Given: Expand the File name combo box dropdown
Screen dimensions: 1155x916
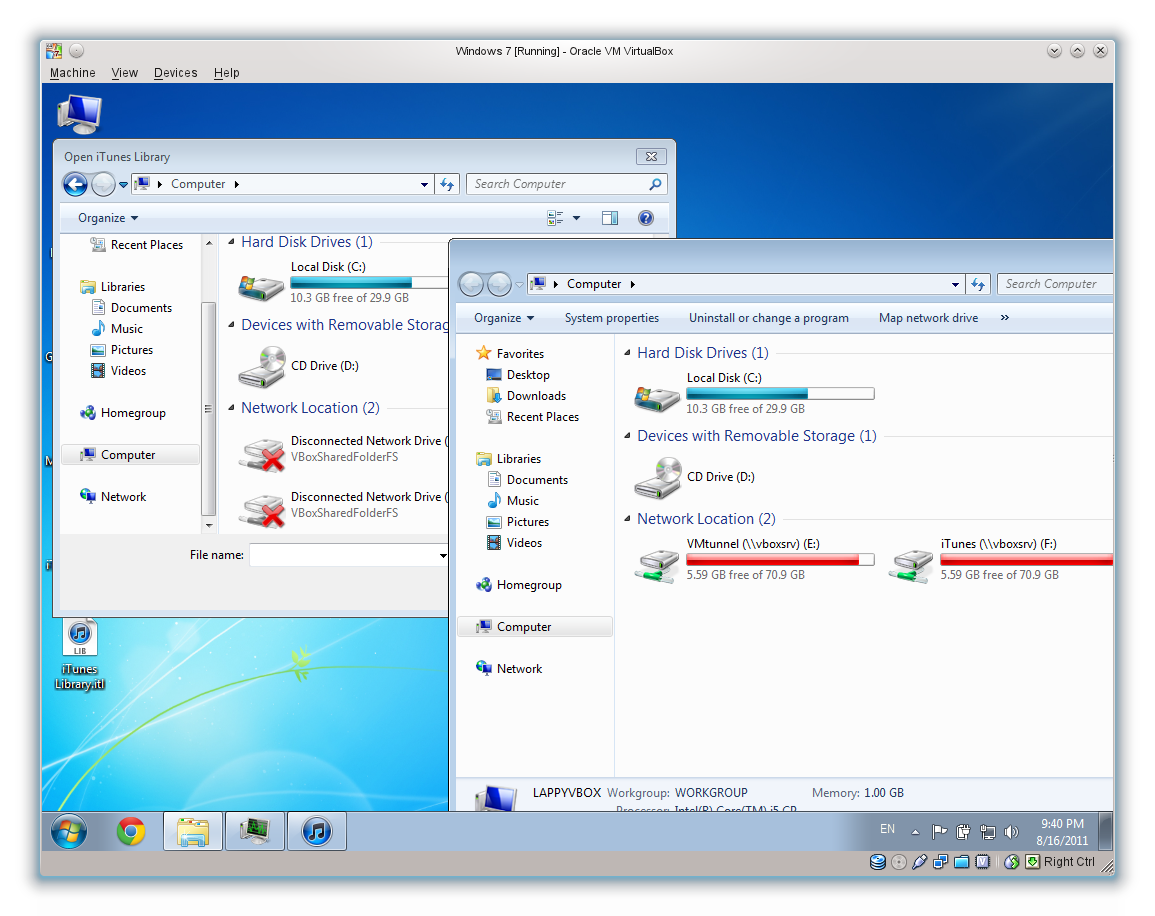Looking at the screenshot, I should [x=443, y=555].
